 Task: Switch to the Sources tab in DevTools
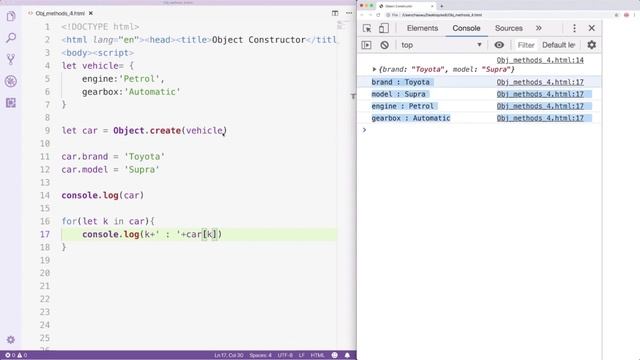(509, 28)
